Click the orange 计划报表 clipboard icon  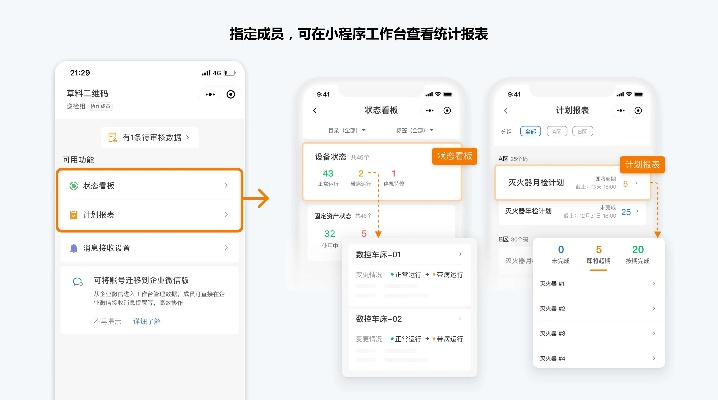(x=74, y=215)
